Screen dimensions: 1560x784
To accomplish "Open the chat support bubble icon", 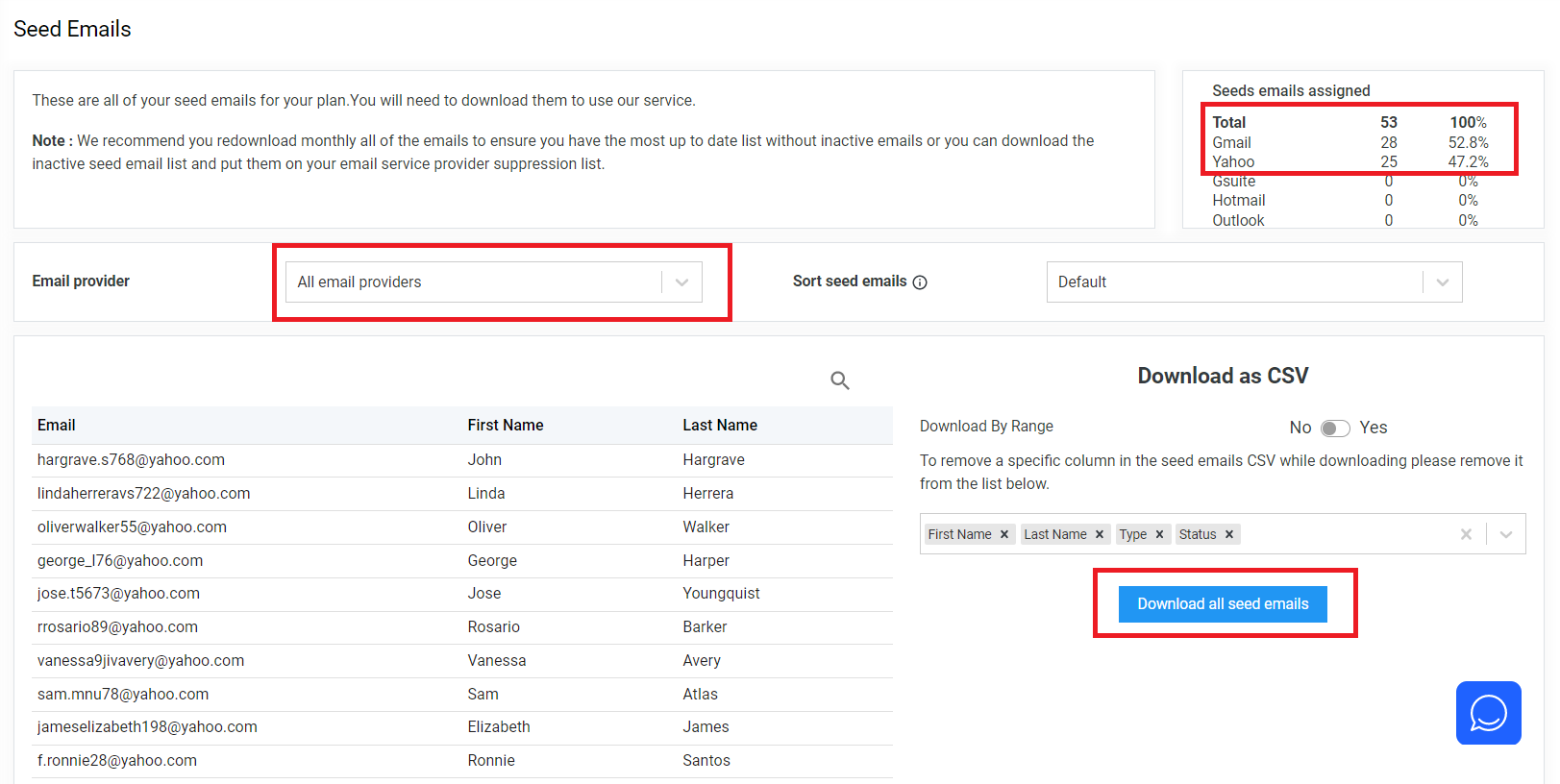I will [1488, 713].
